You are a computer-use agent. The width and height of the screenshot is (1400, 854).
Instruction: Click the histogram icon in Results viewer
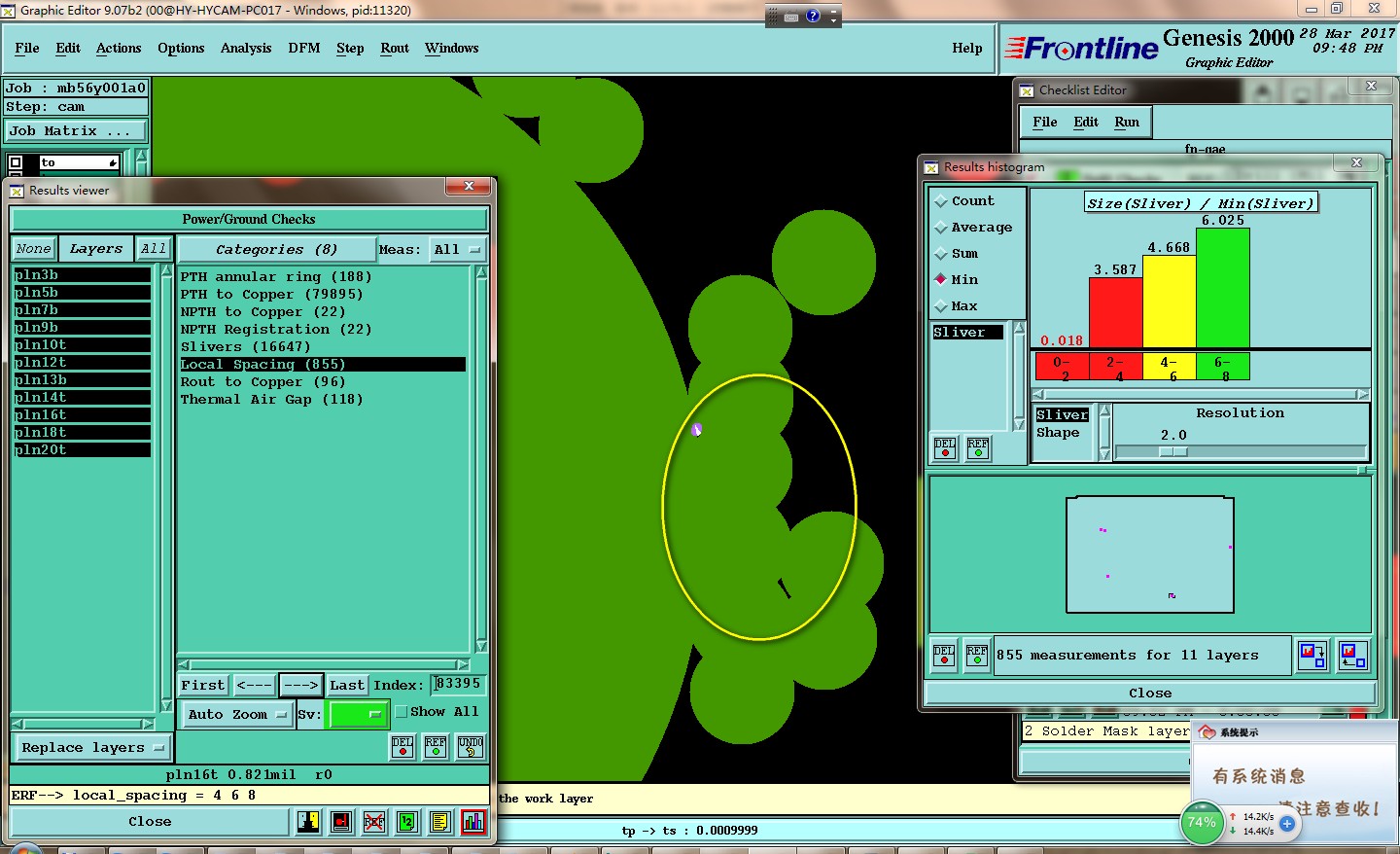click(473, 822)
